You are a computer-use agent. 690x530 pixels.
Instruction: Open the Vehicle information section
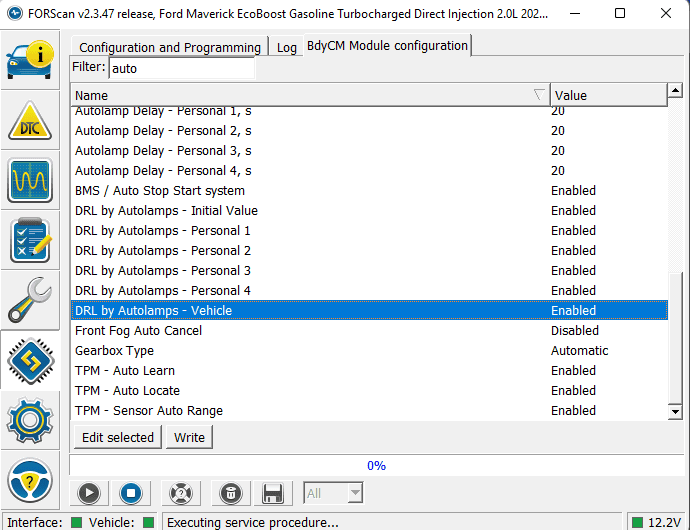30,60
